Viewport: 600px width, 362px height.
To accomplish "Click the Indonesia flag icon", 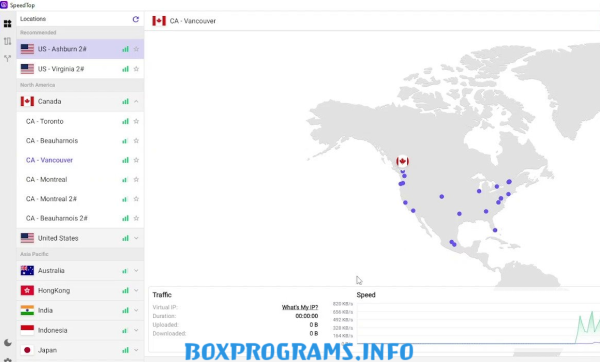I will [x=27, y=330].
